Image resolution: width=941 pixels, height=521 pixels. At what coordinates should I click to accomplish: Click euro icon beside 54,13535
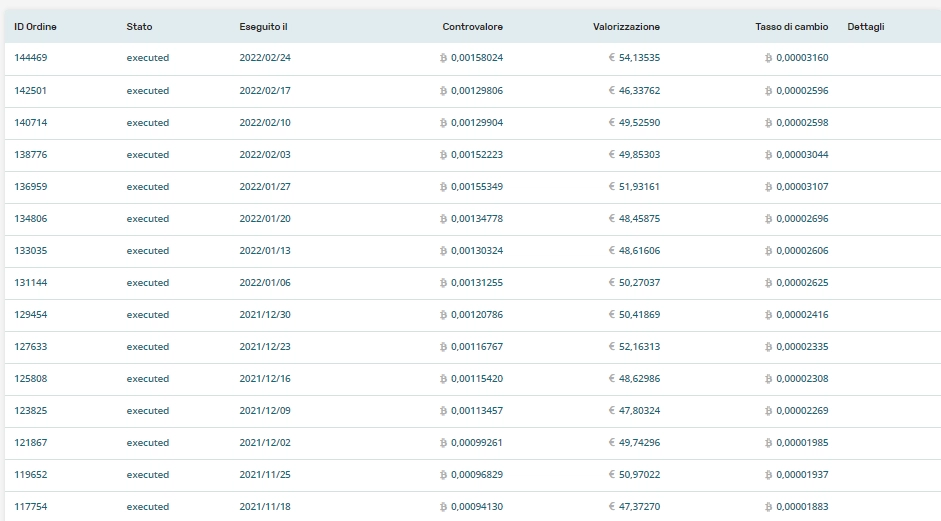(612, 58)
